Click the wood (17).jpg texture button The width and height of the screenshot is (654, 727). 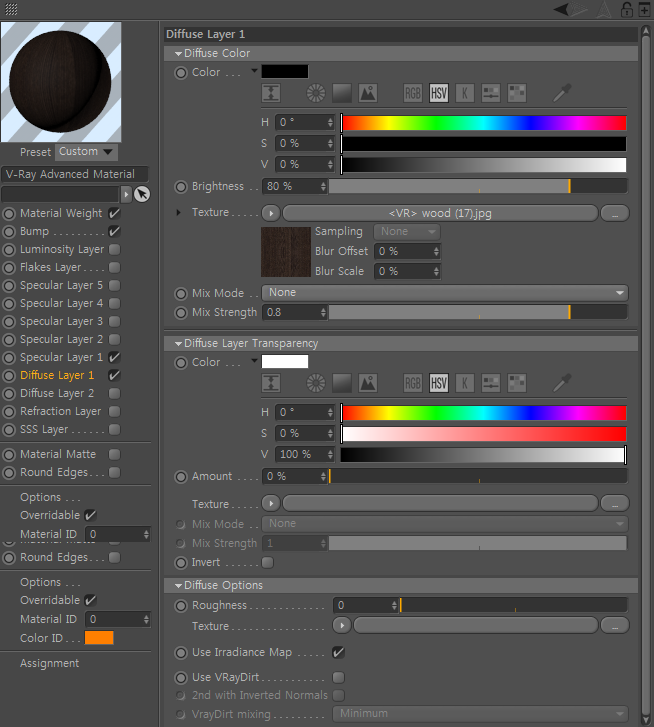(440, 213)
